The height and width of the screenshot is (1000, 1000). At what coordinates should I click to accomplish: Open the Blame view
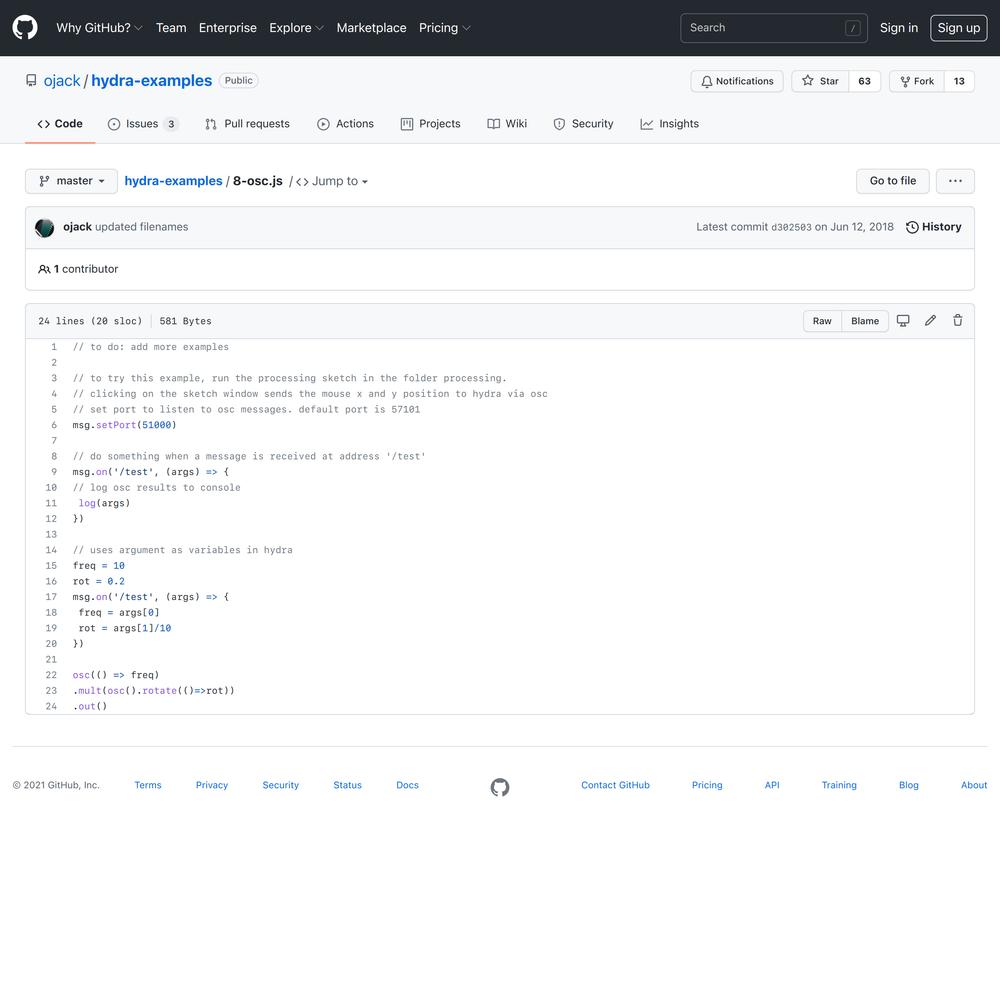(865, 321)
